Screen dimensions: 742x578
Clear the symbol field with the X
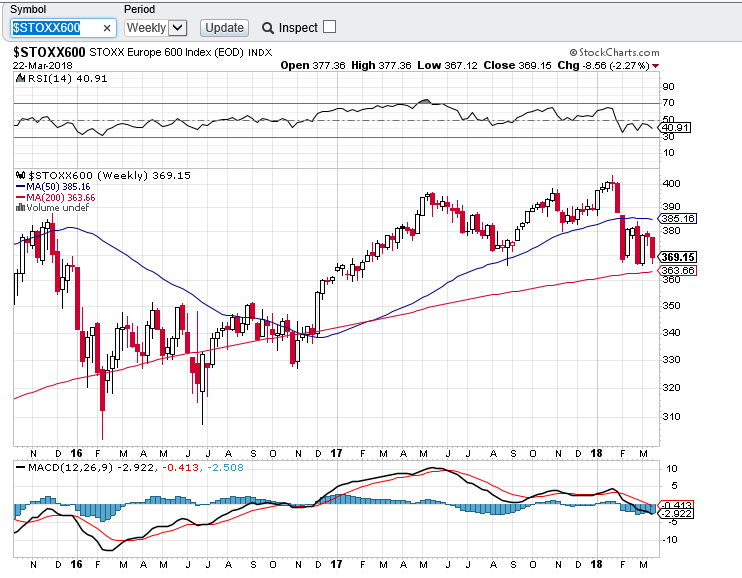[x=107, y=28]
